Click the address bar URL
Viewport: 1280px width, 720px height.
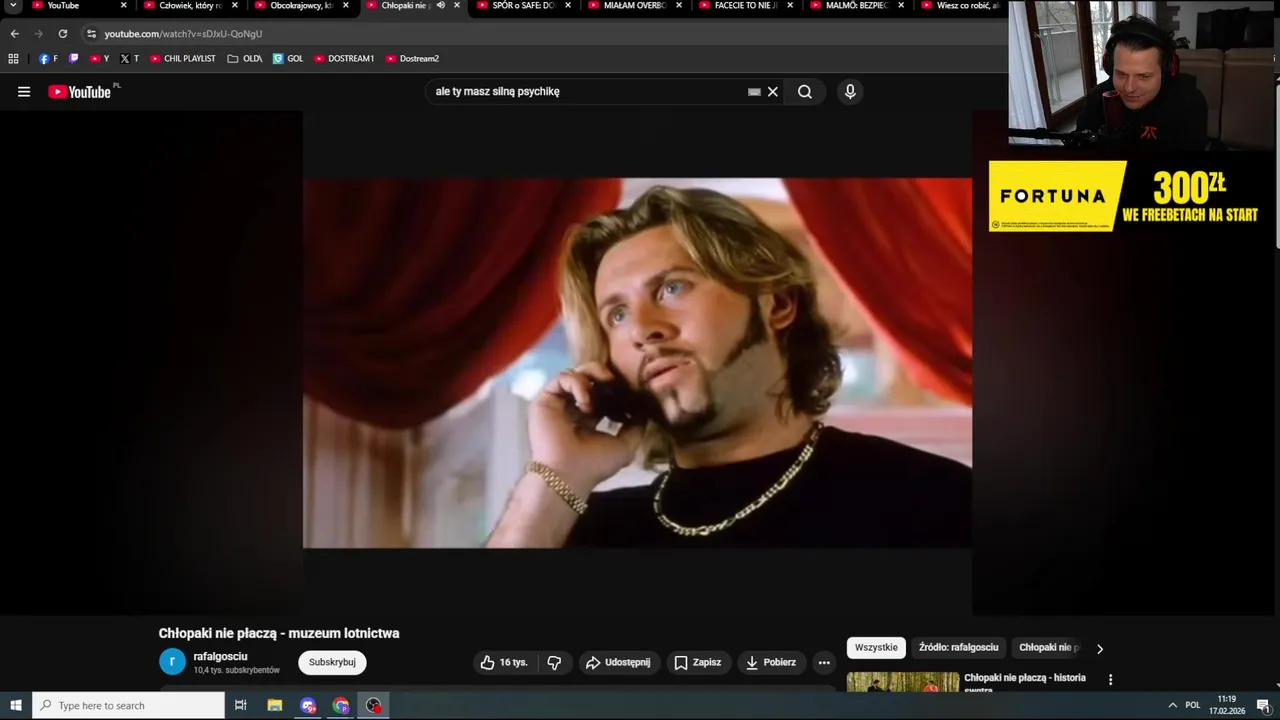pos(183,33)
